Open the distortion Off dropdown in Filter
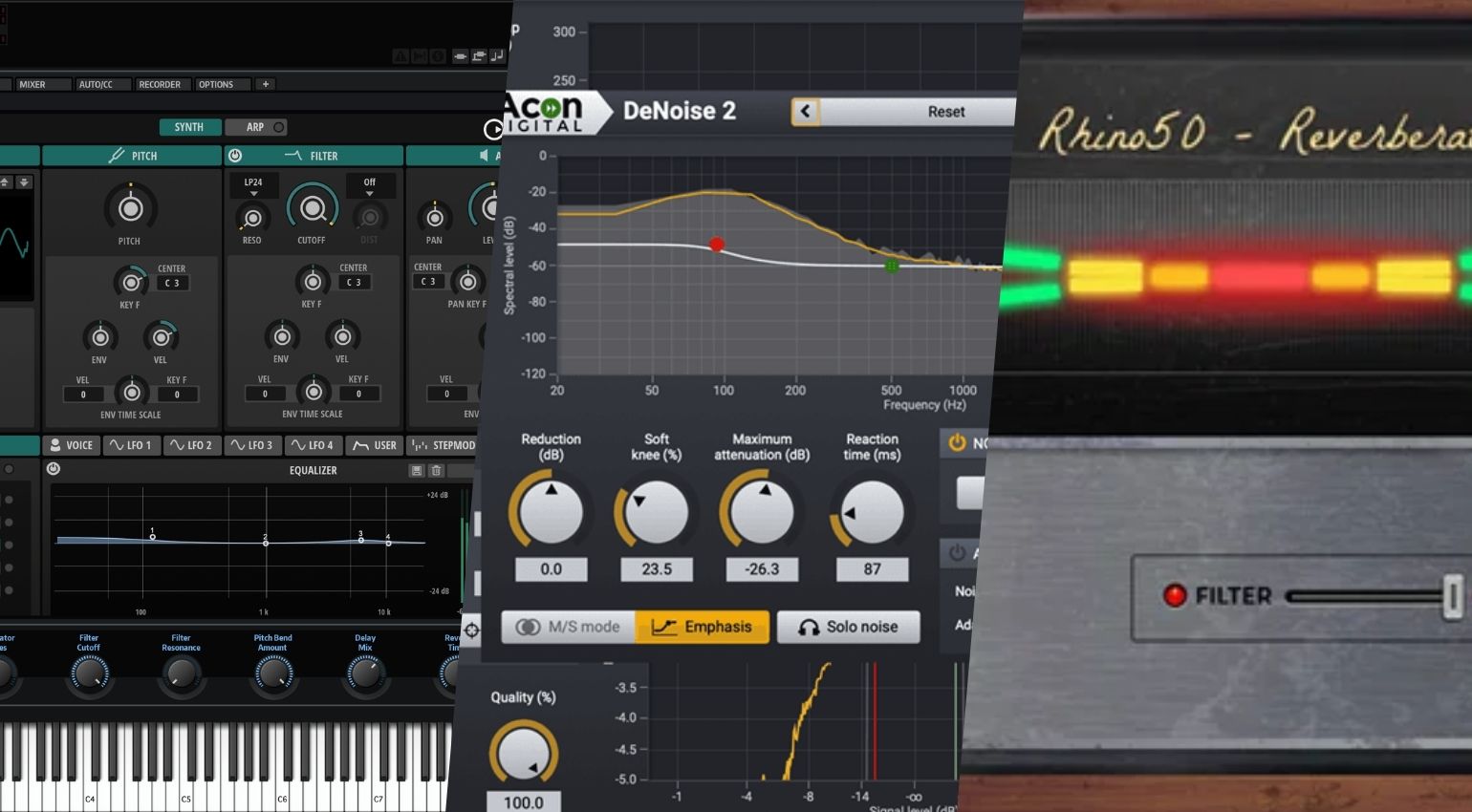This screenshot has height=812, width=1472. (x=369, y=186)
